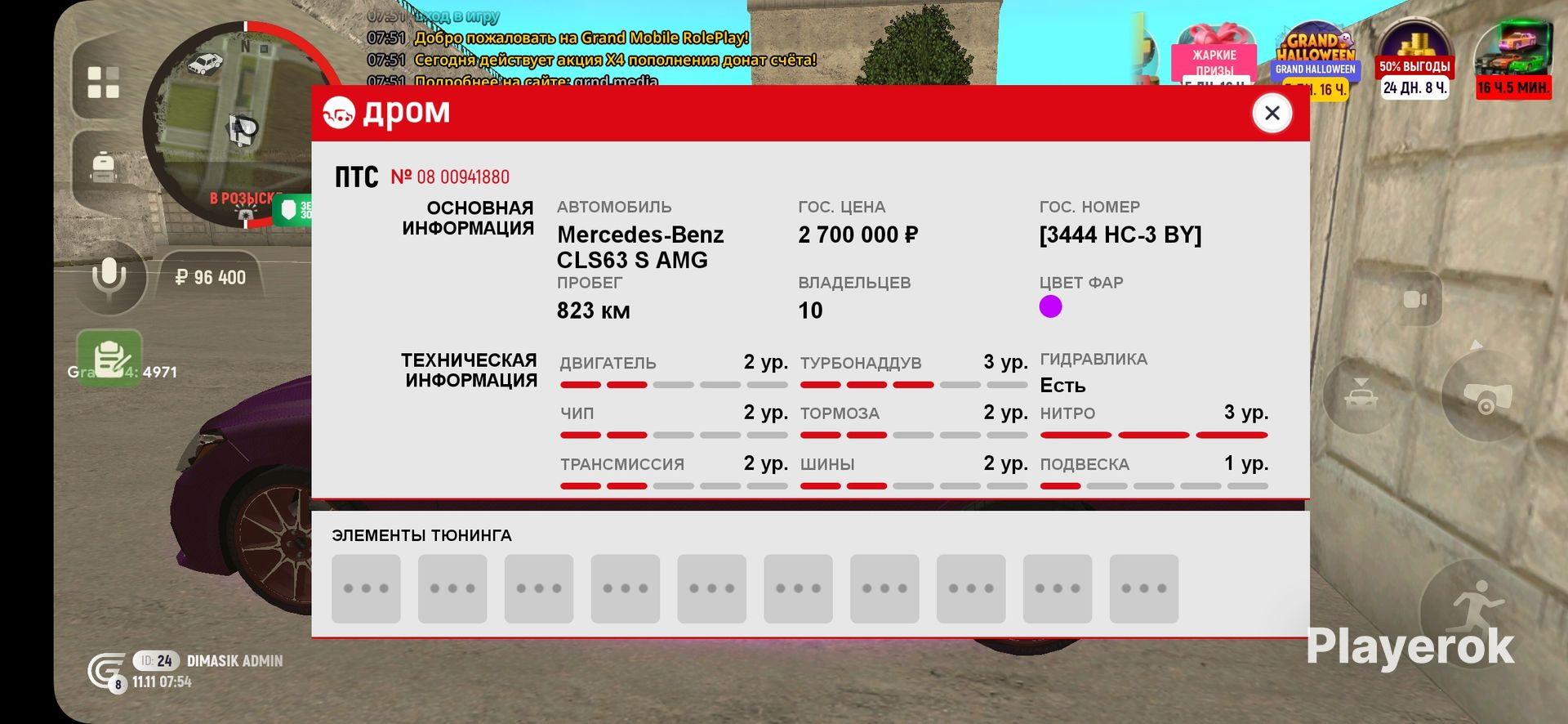
Task: Click the turbo boost level bar
Action: click(914, 384)
